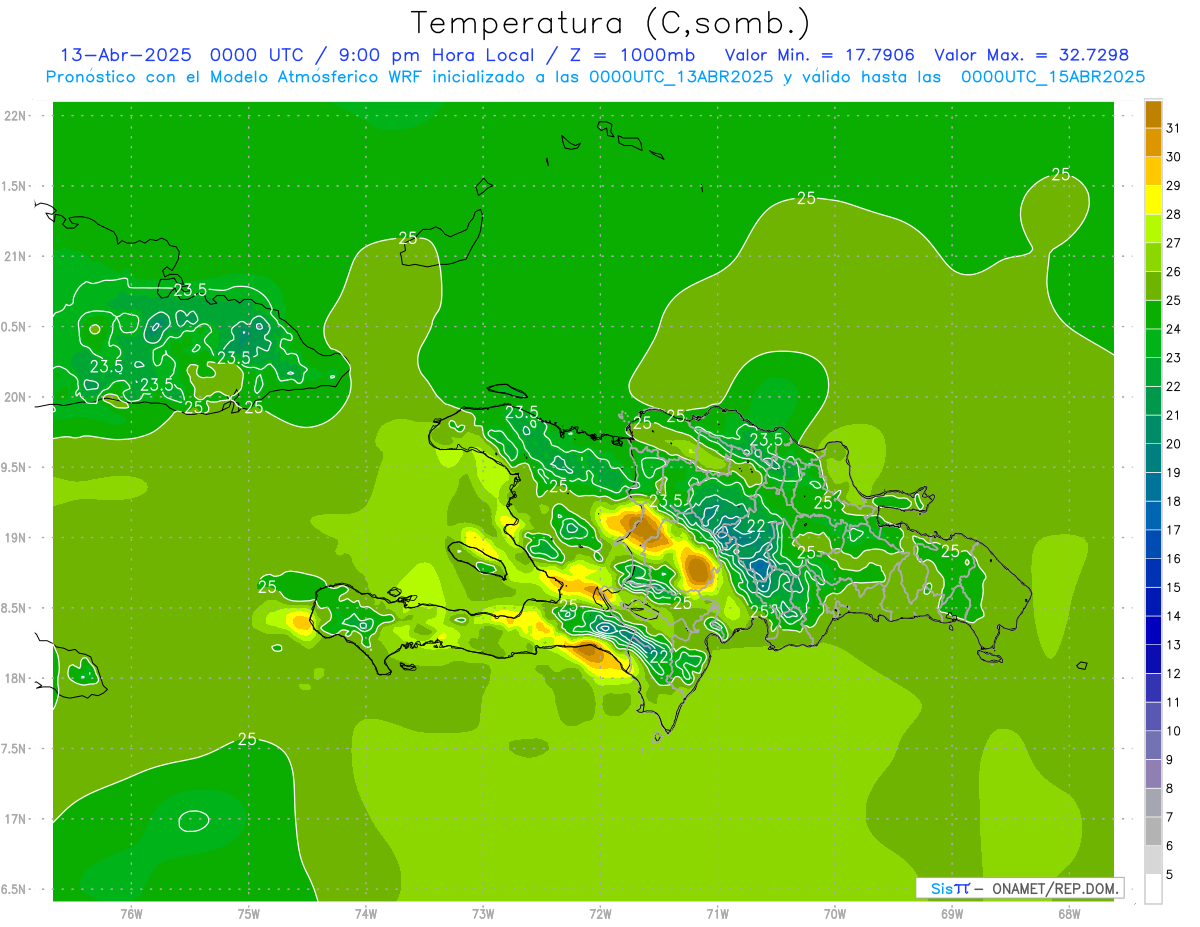Image resolution: width=1200 pixels, height=927 pixels.
Task: Click the initialization time "0000UTC_13ABR2025"
Action: tap(680, 77)
